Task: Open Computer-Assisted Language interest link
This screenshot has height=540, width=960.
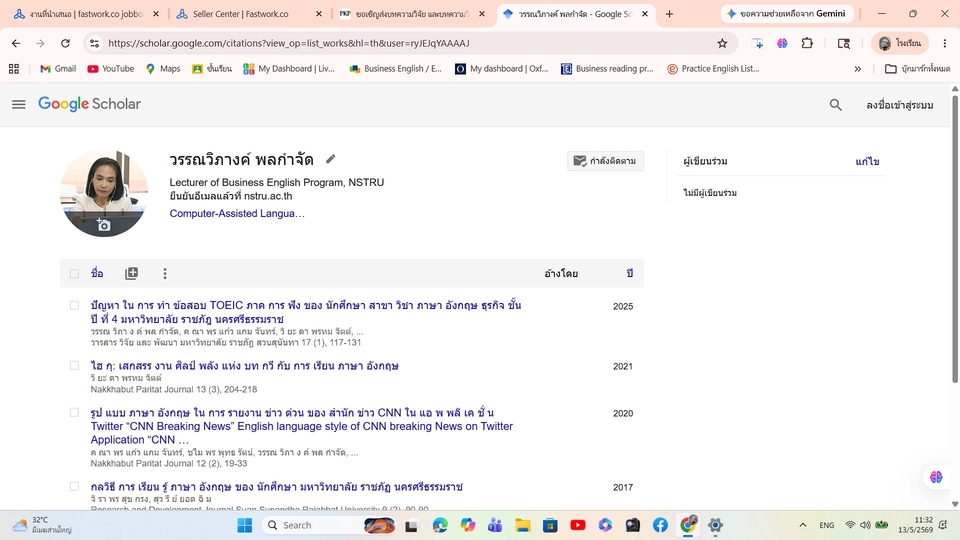Action: pos(237,213)
